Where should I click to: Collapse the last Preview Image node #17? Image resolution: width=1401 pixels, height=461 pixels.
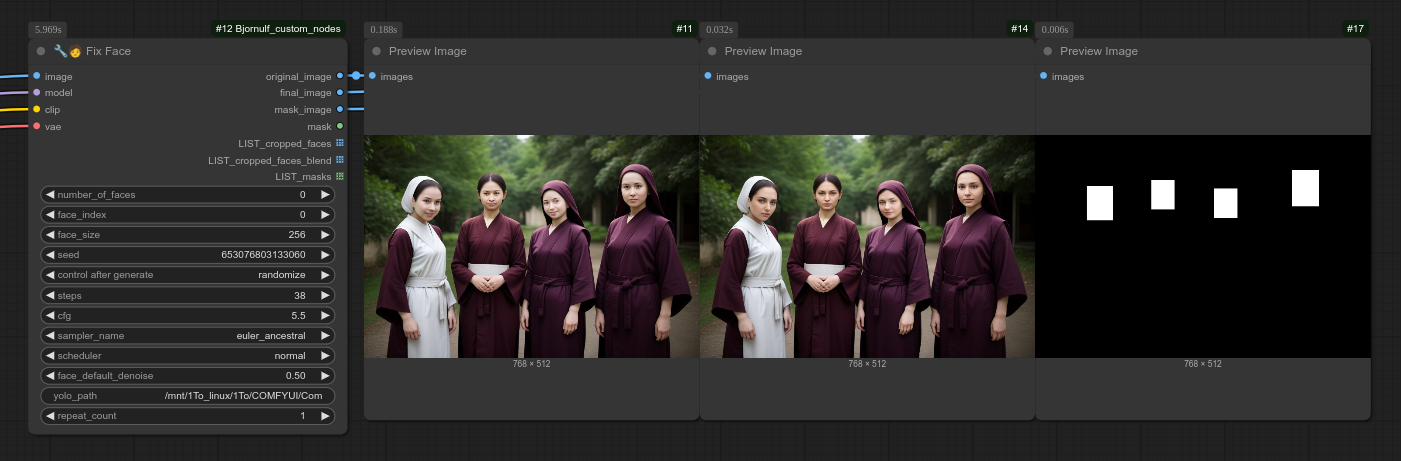[1048, 51]
